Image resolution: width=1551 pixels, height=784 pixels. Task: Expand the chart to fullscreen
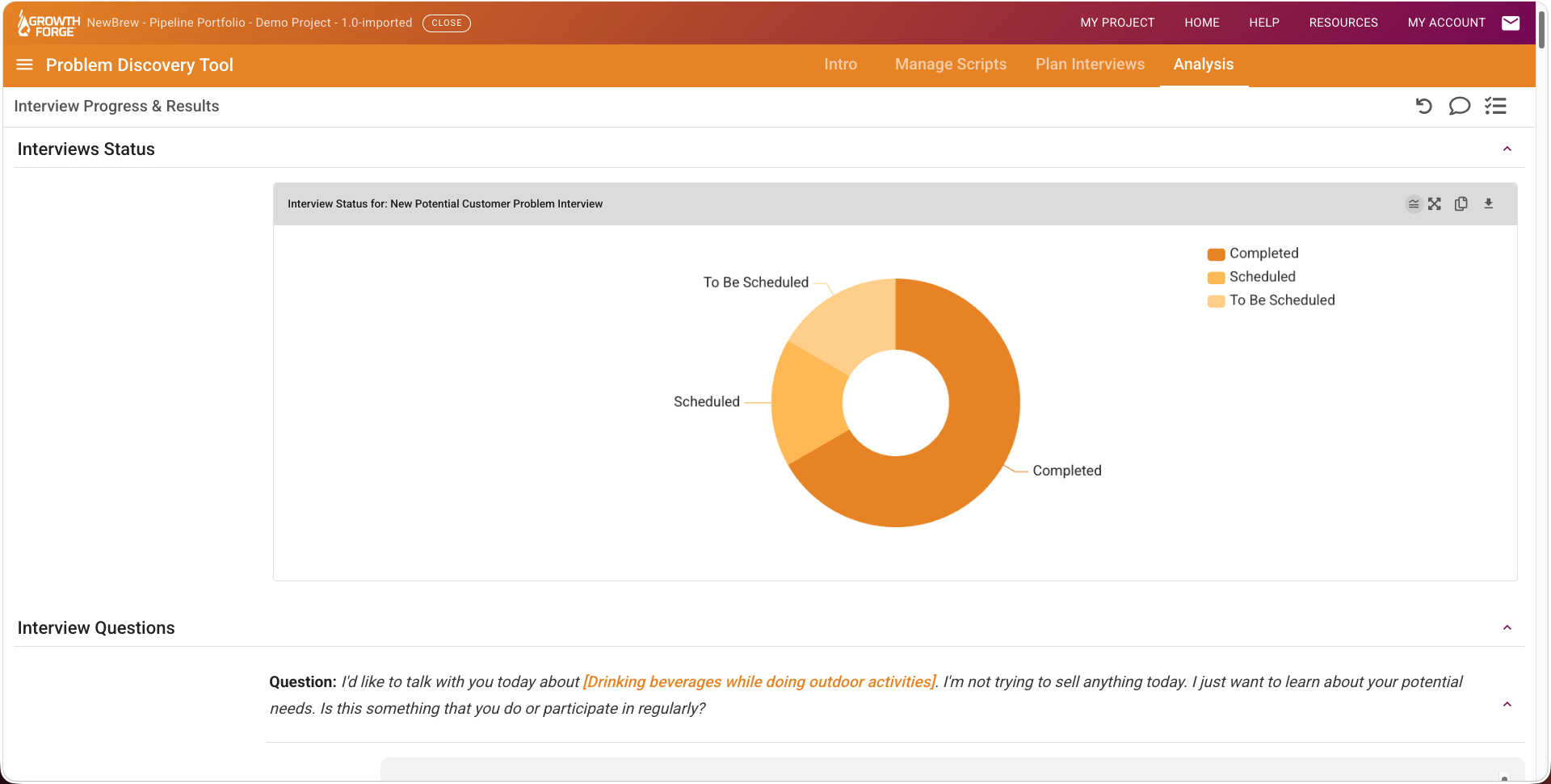coord(1435,204)
